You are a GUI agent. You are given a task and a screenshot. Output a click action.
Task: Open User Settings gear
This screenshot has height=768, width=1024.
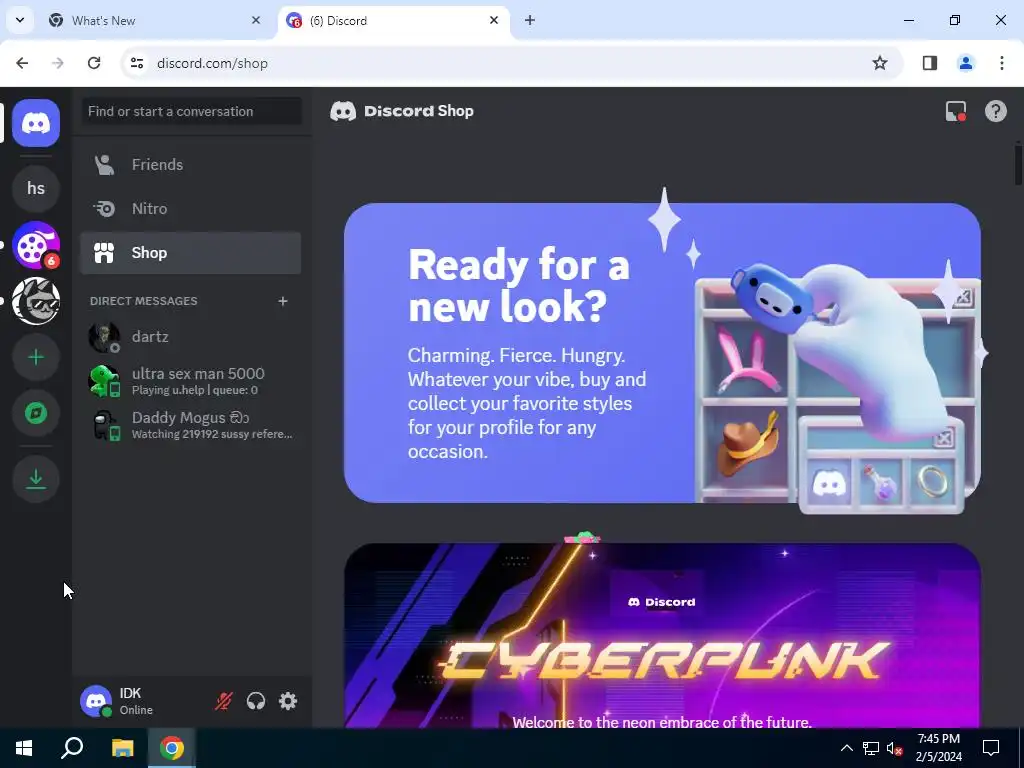click(288, 701)
